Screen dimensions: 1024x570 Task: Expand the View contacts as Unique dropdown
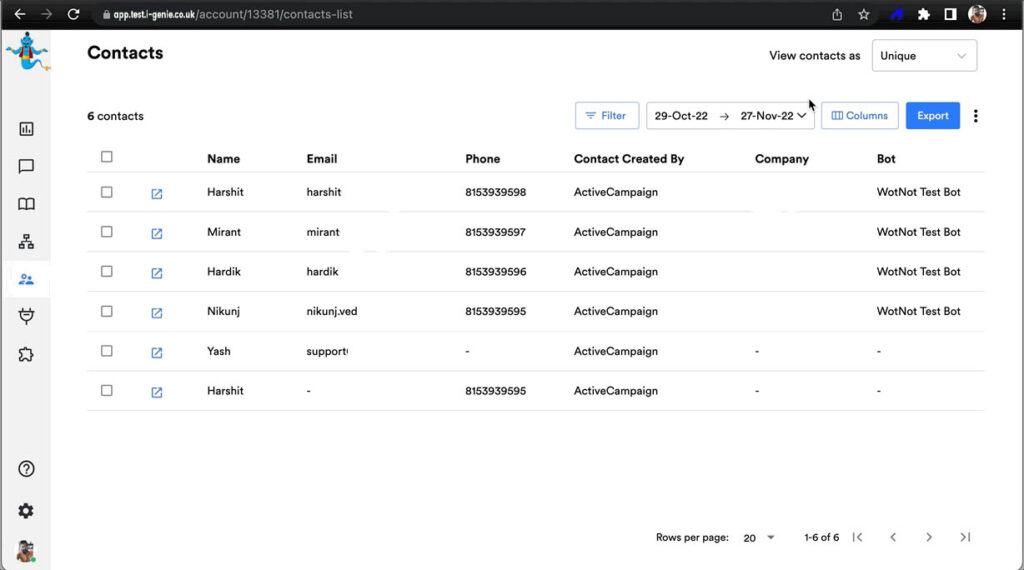click(x=924, y=56)
